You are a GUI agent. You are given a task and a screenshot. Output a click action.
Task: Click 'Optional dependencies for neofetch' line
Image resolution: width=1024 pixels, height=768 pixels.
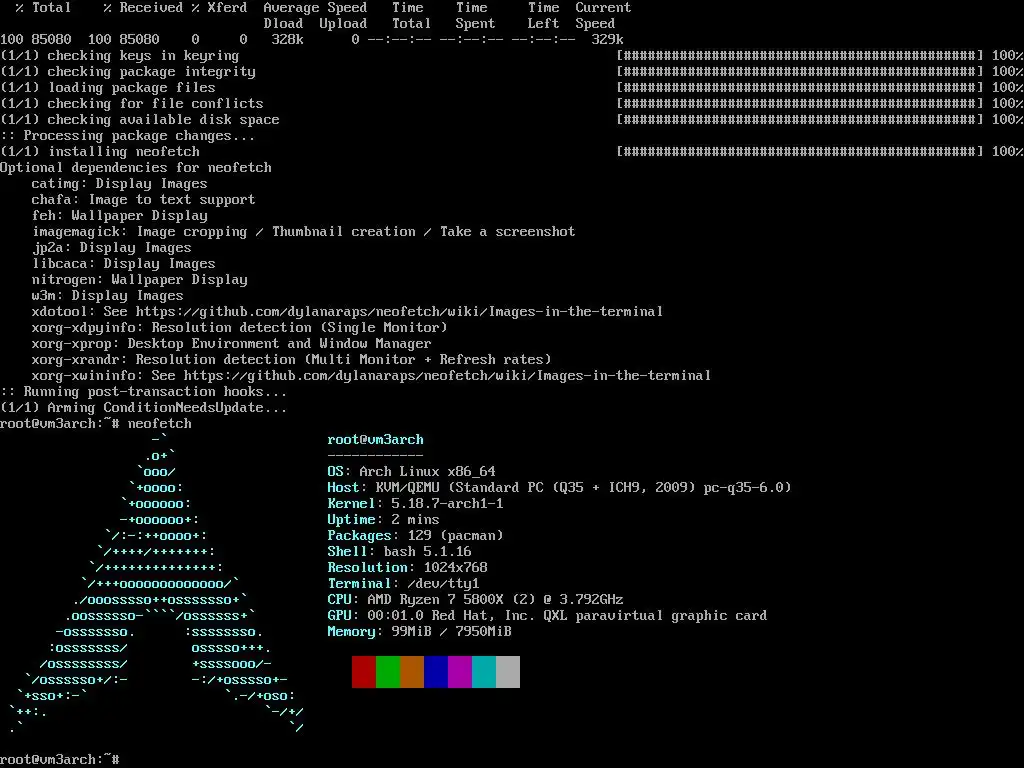click(x=136, y=168)
